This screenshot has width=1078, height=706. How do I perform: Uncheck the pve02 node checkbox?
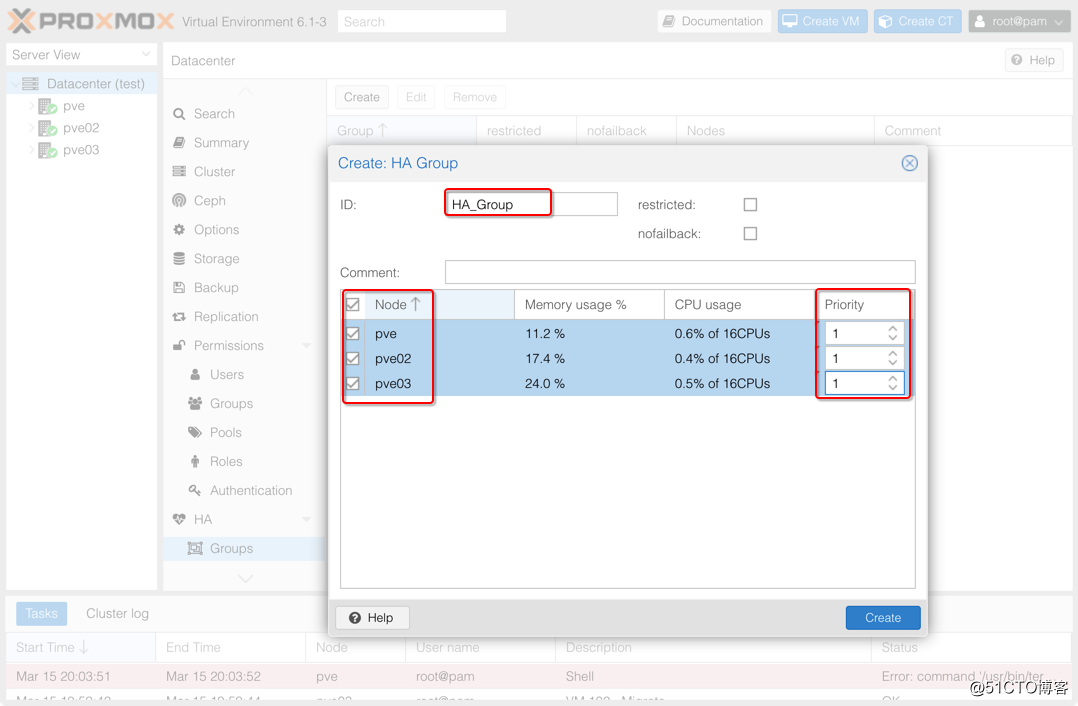[x=353, y=358]
